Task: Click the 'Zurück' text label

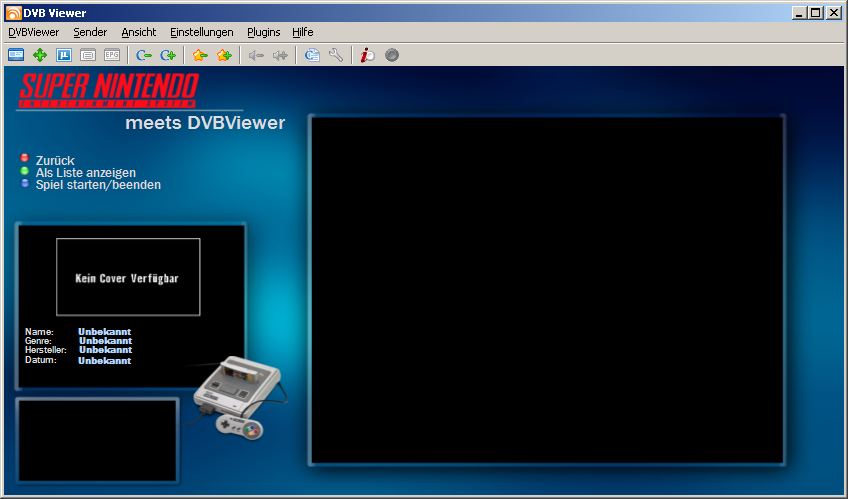Action: coord(55,161)
